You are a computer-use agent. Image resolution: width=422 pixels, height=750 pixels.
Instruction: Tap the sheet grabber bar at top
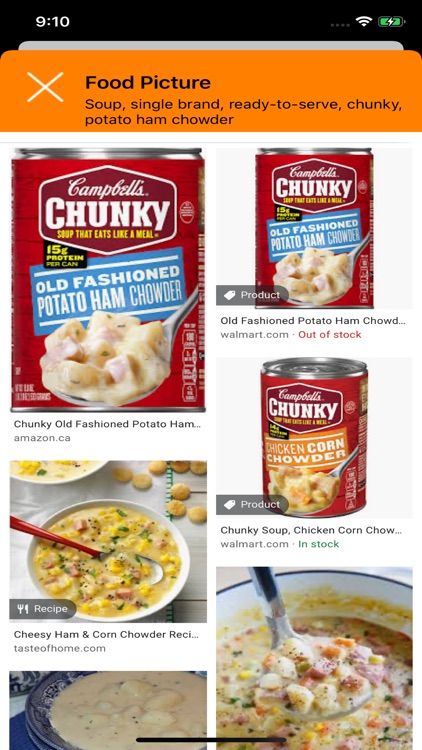click(211, 45)
